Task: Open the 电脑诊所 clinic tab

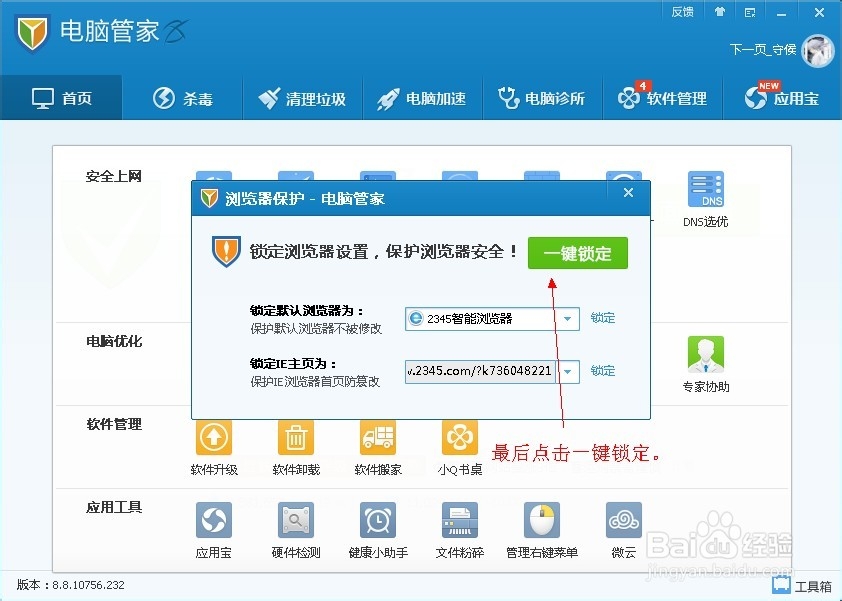Action: (x=543, y=98)
